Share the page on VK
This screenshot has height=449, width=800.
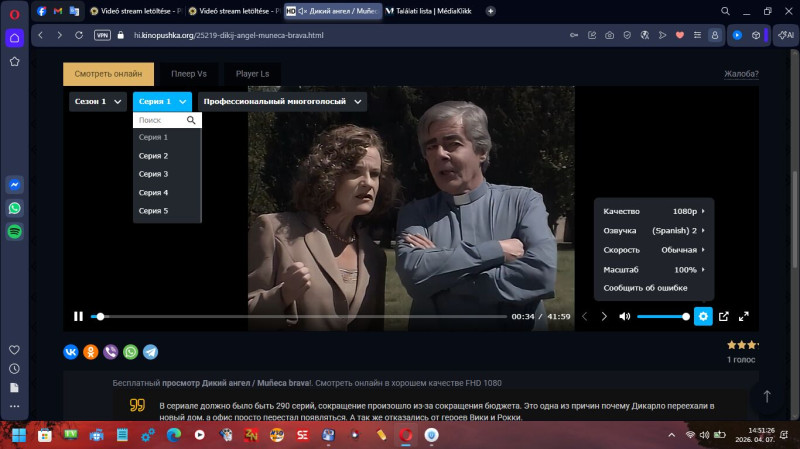71,352
